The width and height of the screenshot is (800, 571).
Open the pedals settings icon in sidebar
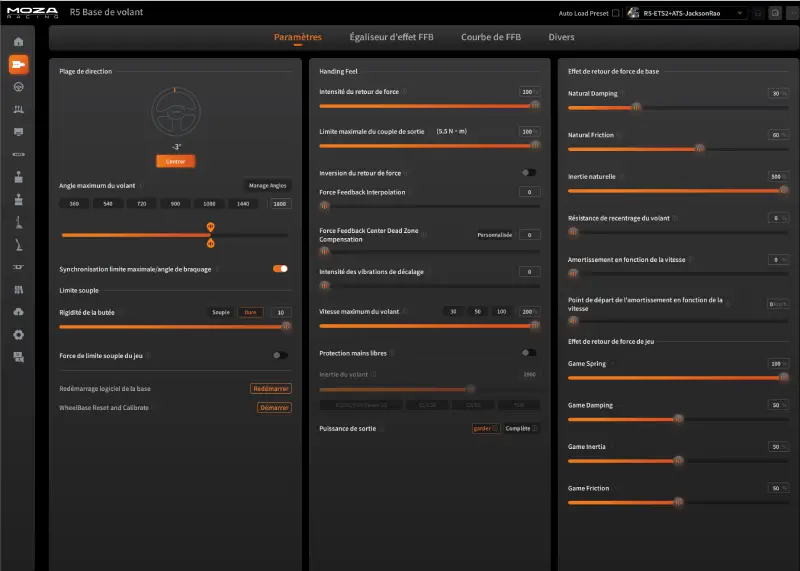coord(18,110)
